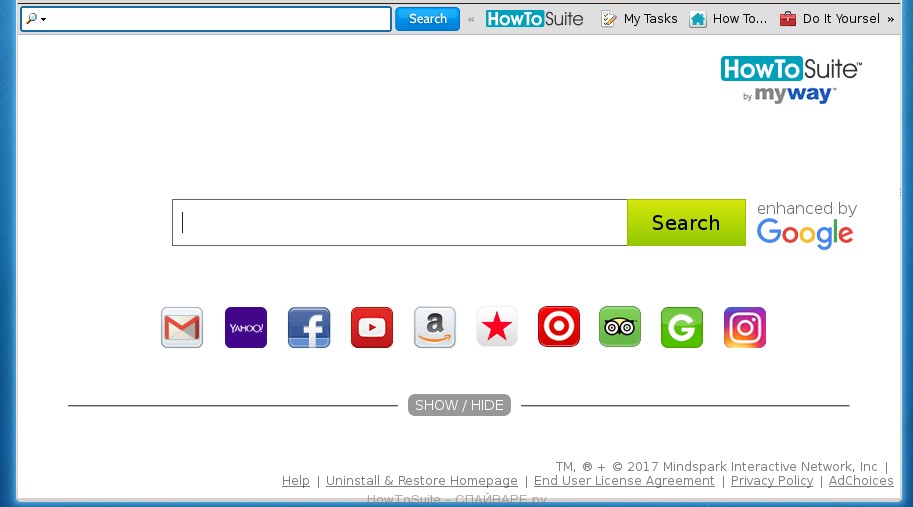Open the Gmail shortcut icon
Image resolution: width=913 pixels, height=507 pixels.
tap(182, 328)
